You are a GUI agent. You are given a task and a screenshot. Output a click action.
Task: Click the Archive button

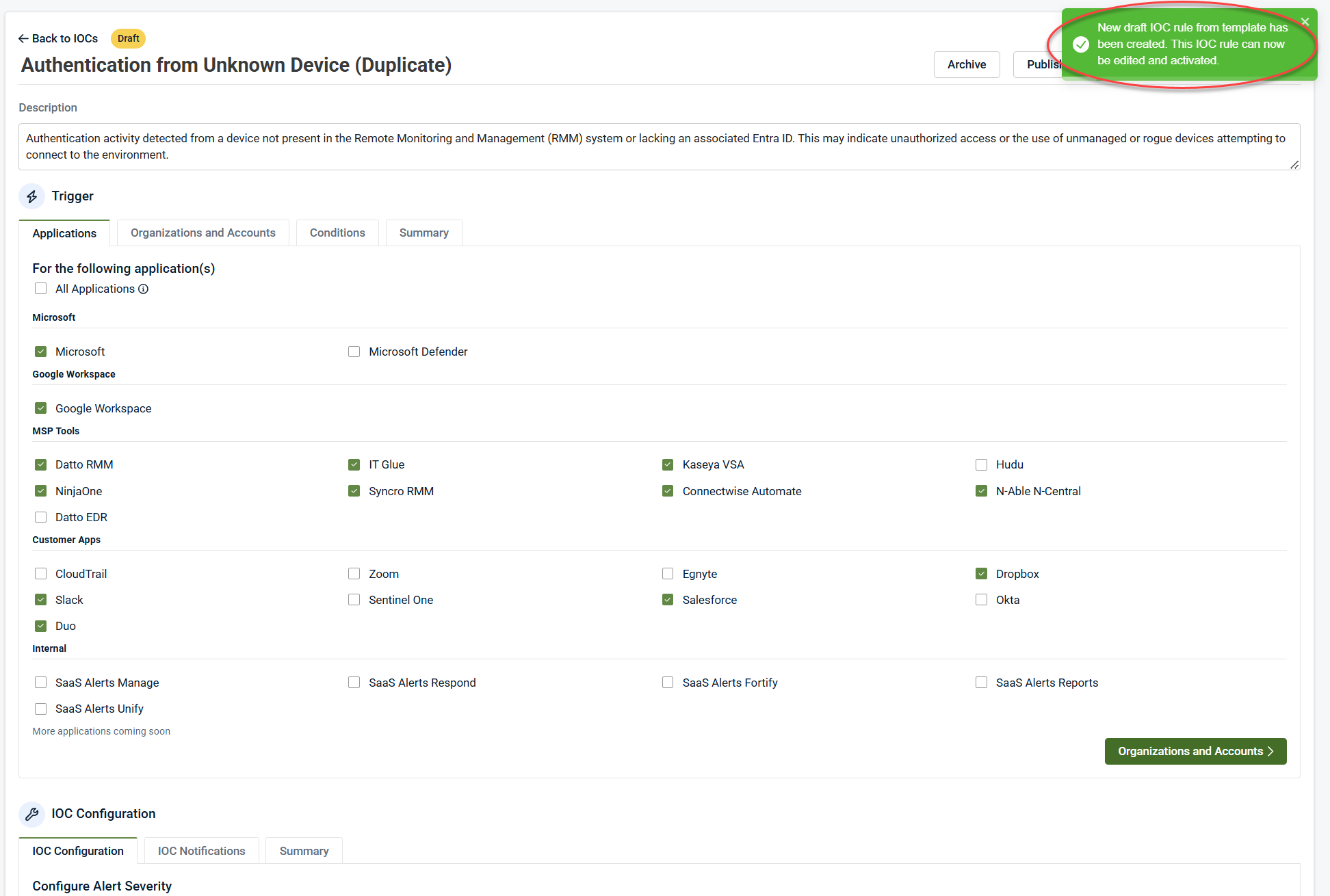[x=966, y=64]
